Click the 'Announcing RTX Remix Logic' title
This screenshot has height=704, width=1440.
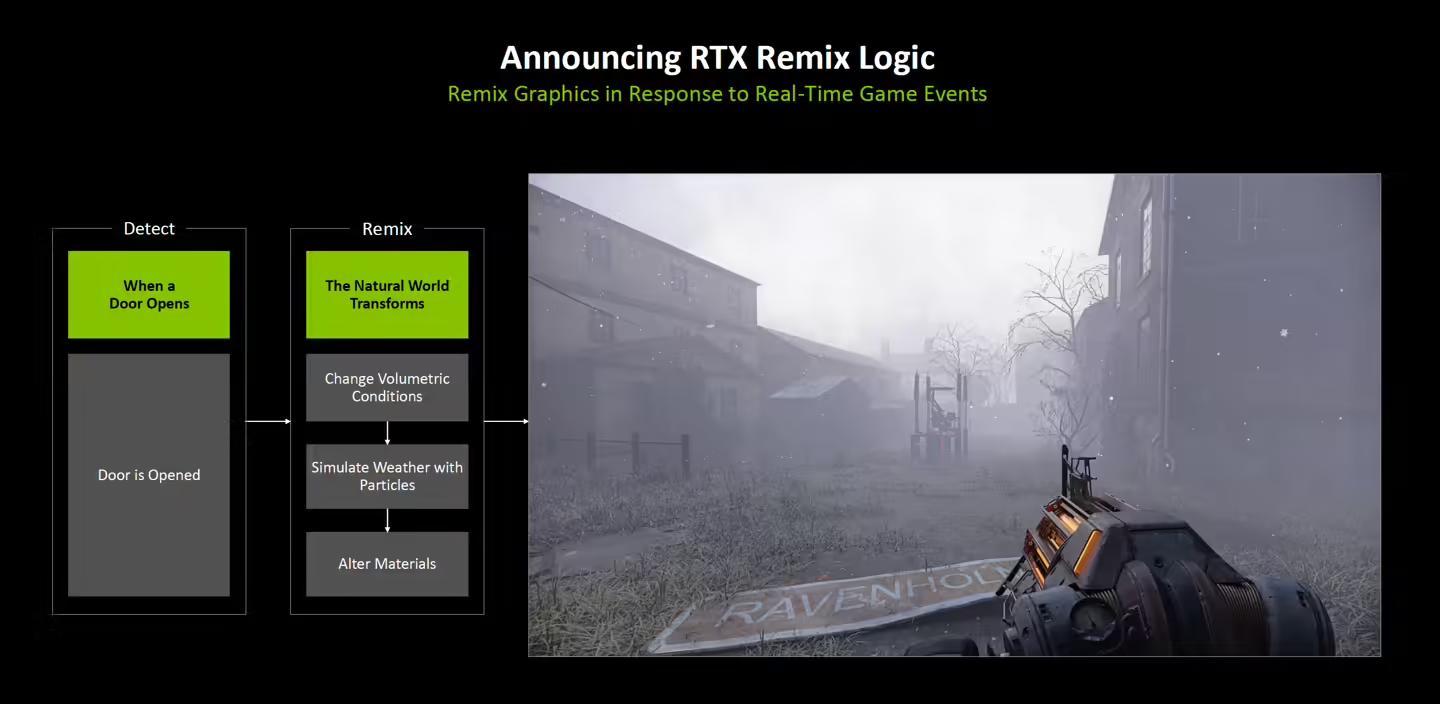click(717, 58)
